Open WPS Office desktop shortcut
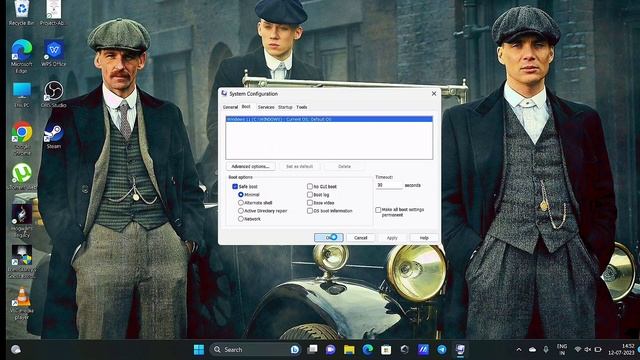 point(53,53)
